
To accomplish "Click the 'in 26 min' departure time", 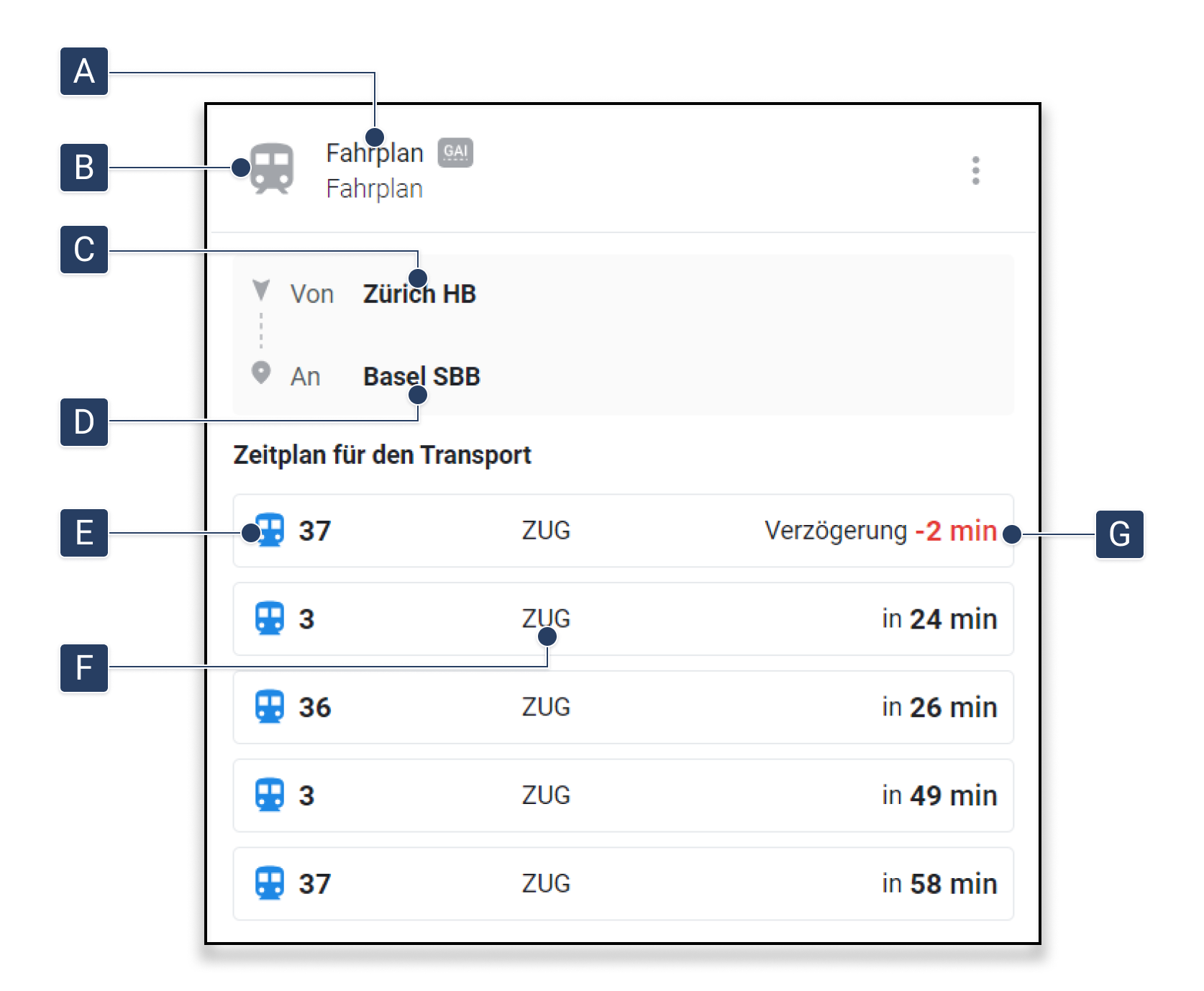I will [939, 708].
